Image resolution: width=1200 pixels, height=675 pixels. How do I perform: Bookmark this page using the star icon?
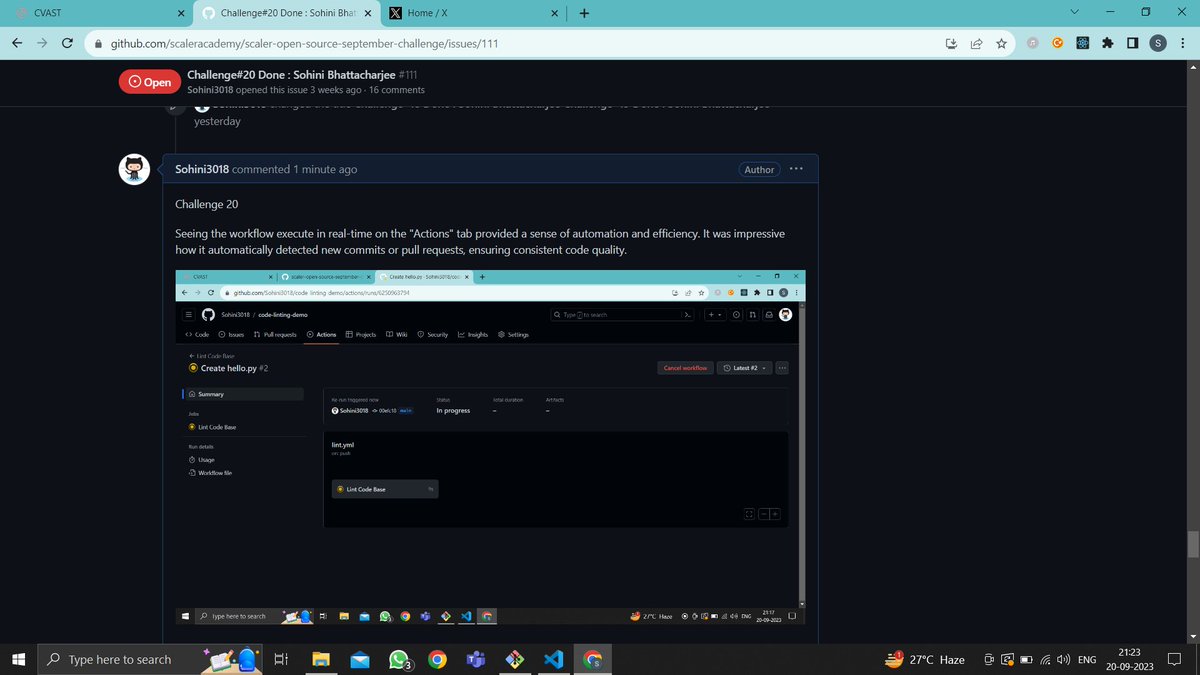(1000, 44)
